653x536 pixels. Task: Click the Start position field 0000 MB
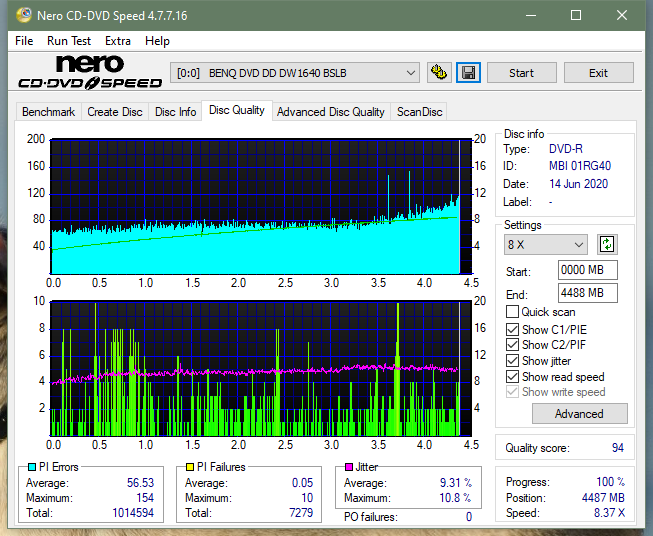(588, 270)
